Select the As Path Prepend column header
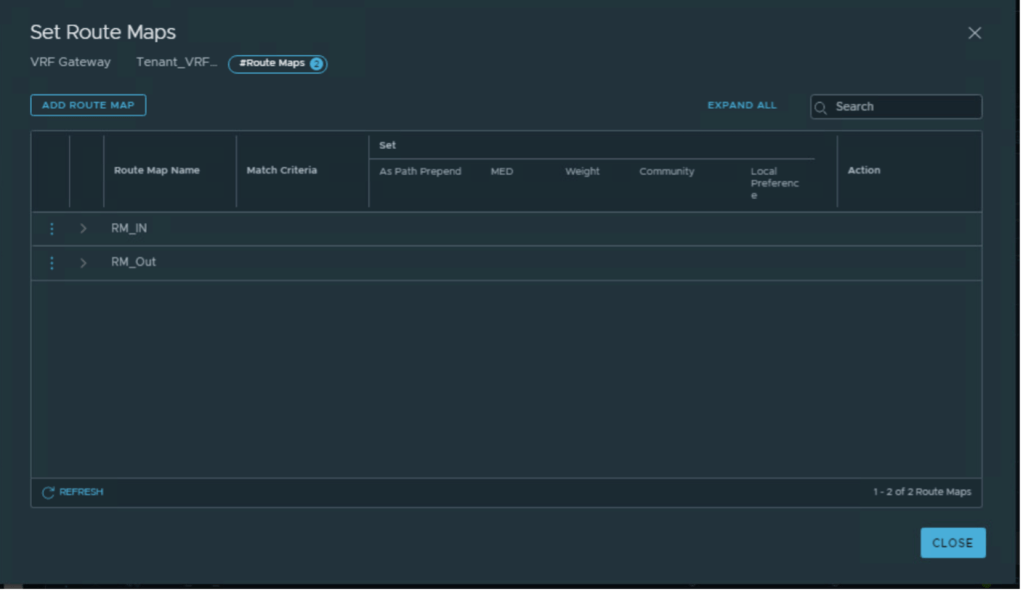Screen dimensions: 1023x592 420,172
